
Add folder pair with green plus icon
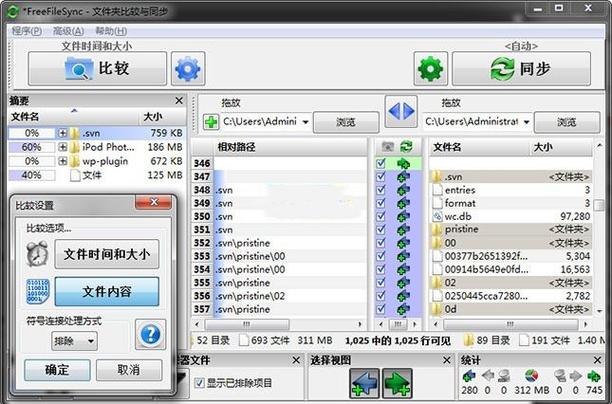[211, 122]
